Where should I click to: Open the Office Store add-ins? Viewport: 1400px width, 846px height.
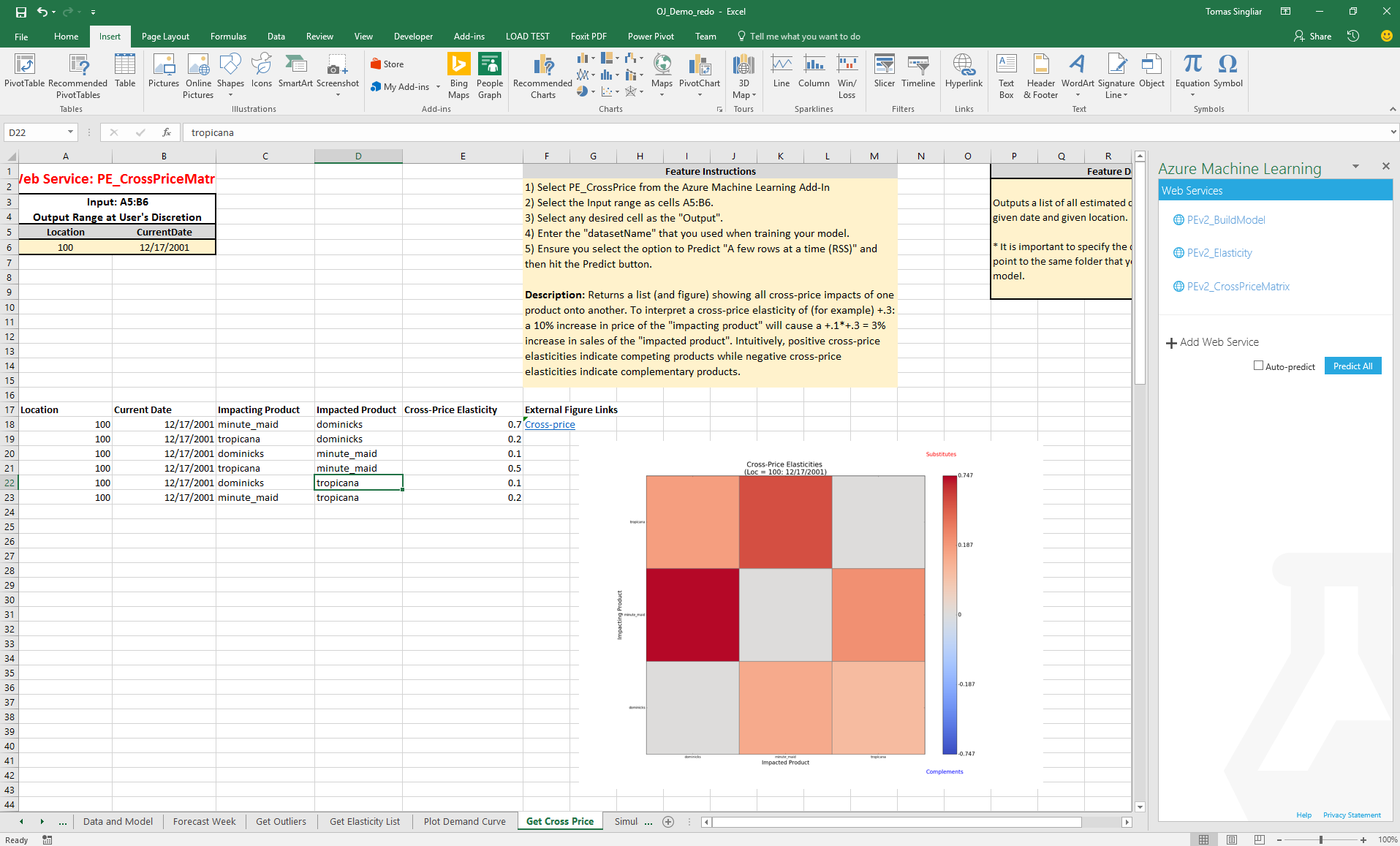point(387,64)
